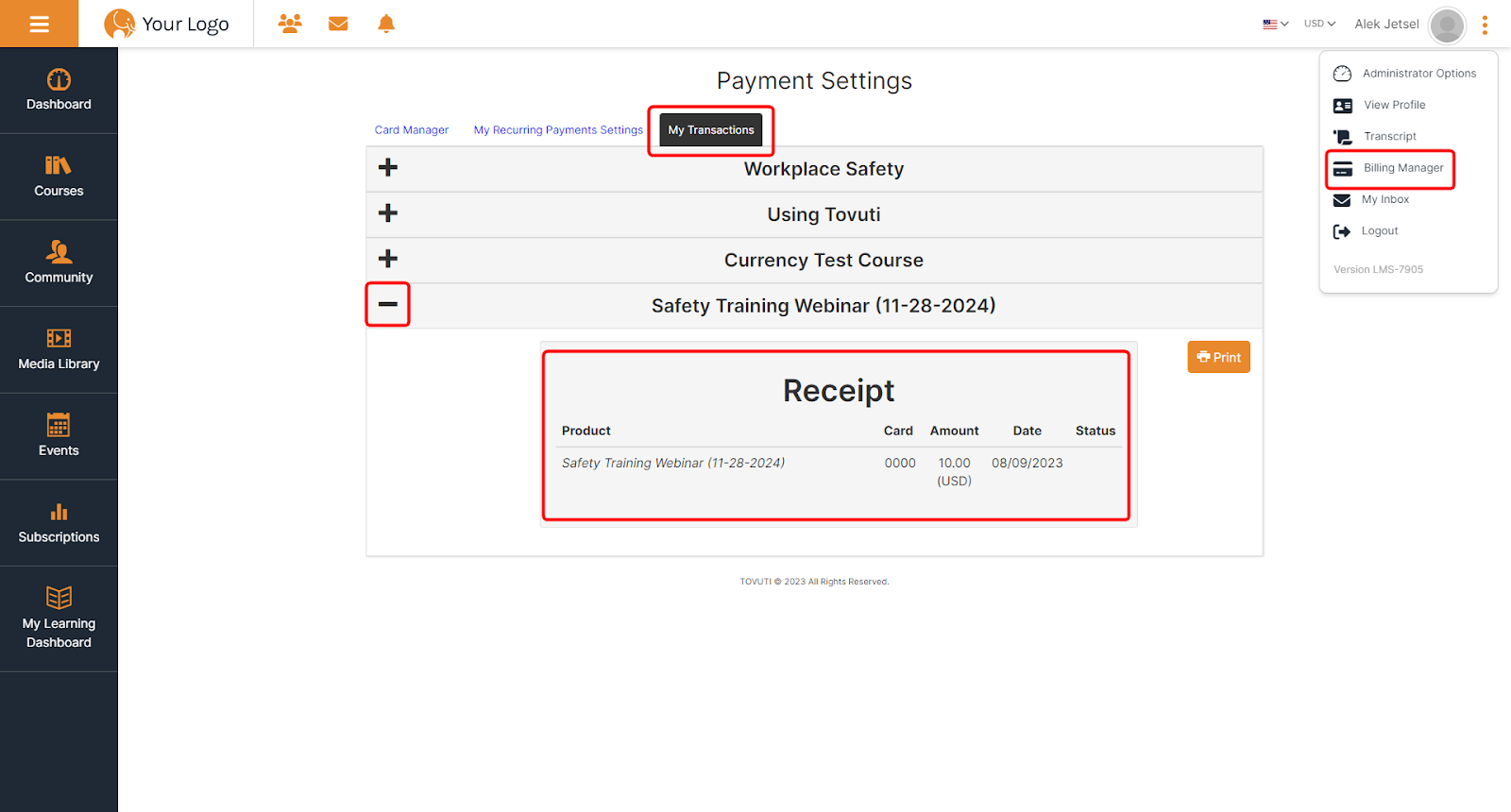Click the Transcript icon

tap(1342, 137)
